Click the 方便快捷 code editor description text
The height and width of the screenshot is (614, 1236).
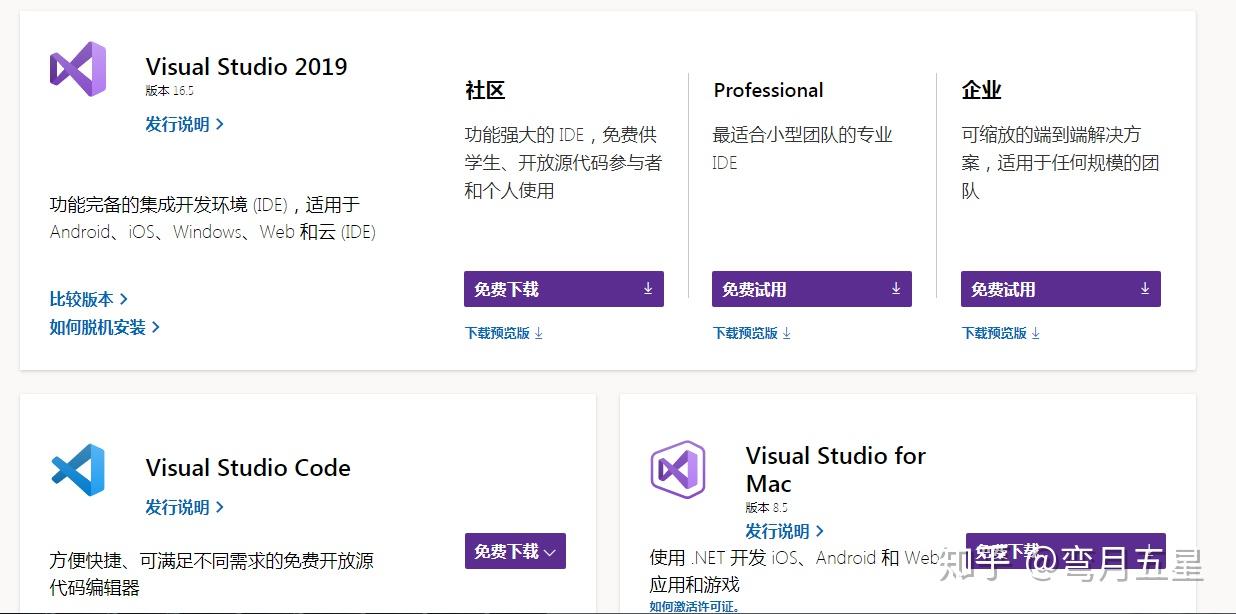(x=212, y=574)
